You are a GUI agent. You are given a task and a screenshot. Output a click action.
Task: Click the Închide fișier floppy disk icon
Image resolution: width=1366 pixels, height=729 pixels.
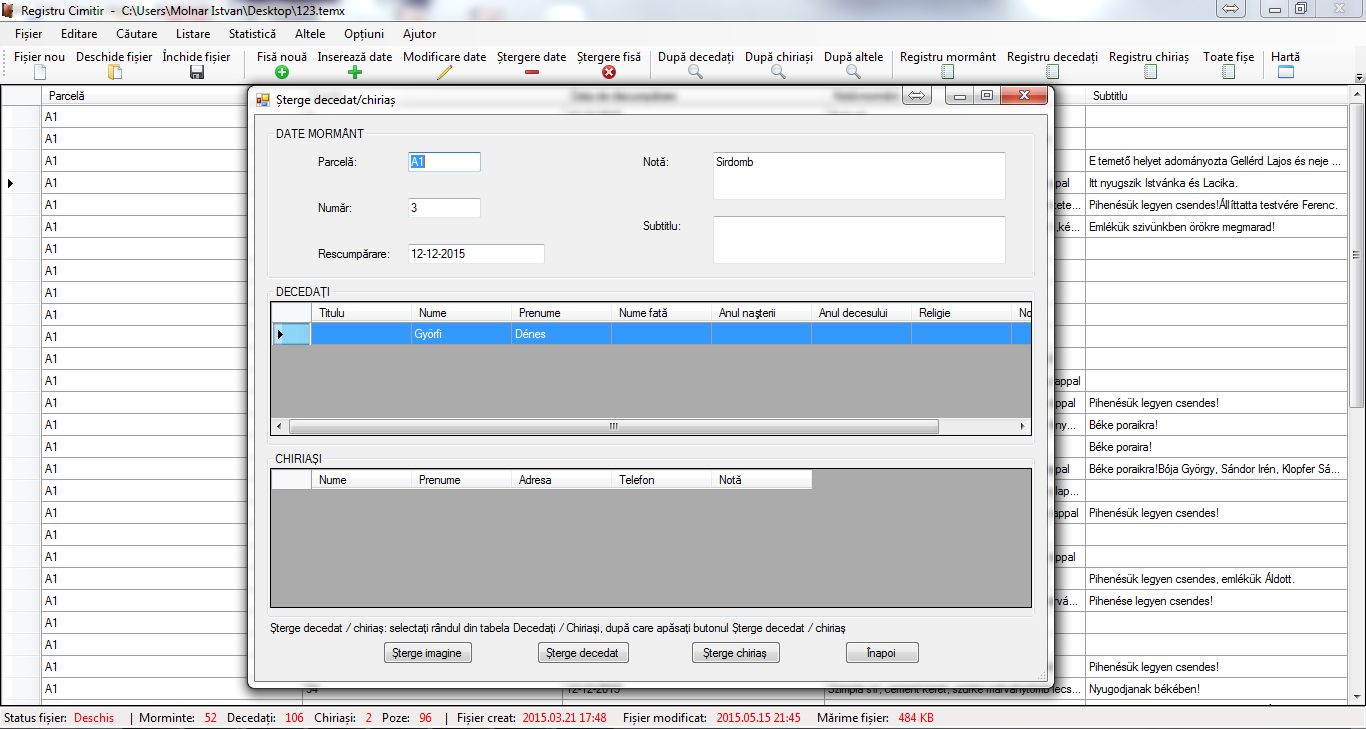196,72
